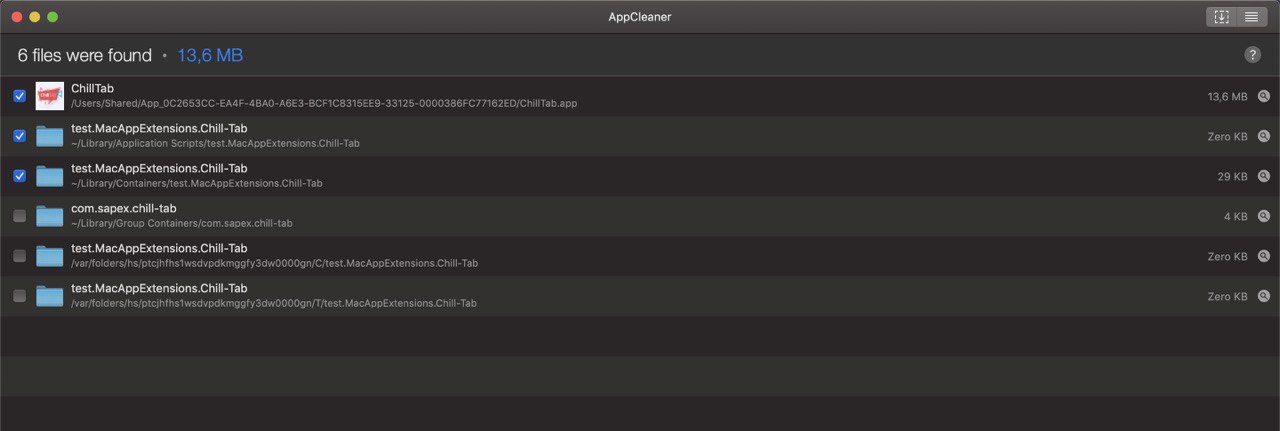Open the help question mark button
Screen dimensions: 1280x431
point(1252,55)
